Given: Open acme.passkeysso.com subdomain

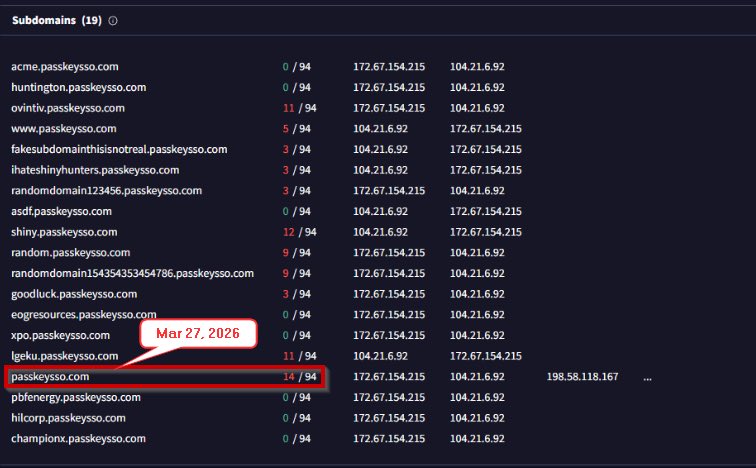Looking at the screenshot, I should coord(65,67).
